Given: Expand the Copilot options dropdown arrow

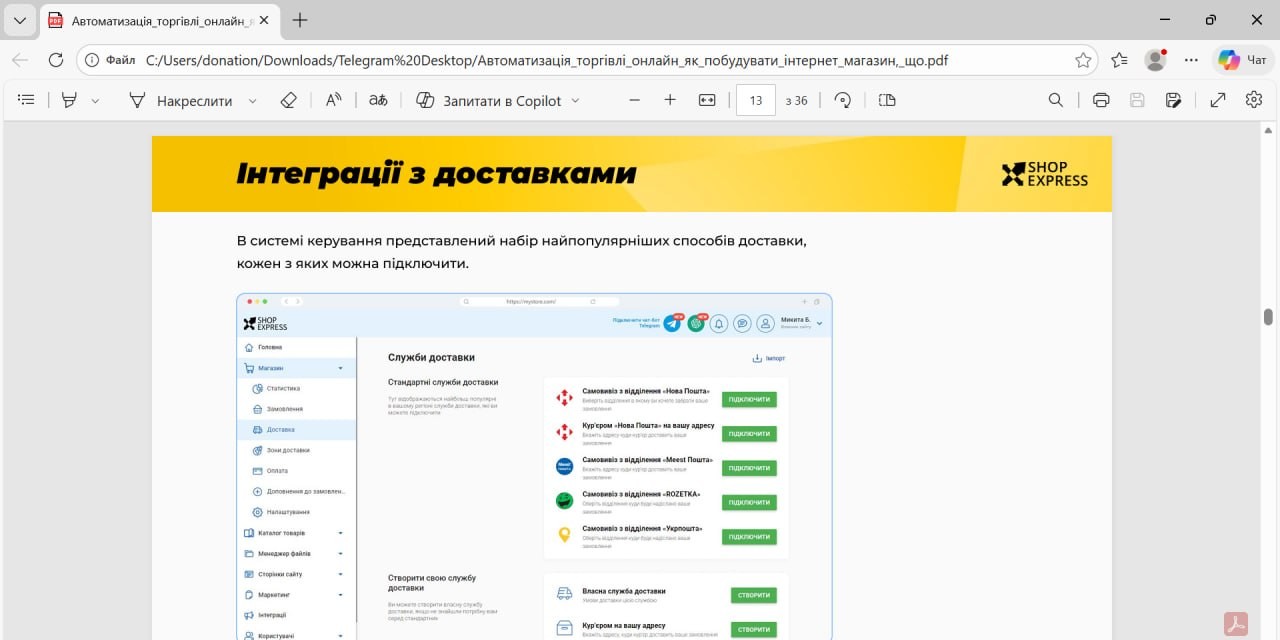Looking at the screenshot, I should pyautogui.click(x=575, y=101).
